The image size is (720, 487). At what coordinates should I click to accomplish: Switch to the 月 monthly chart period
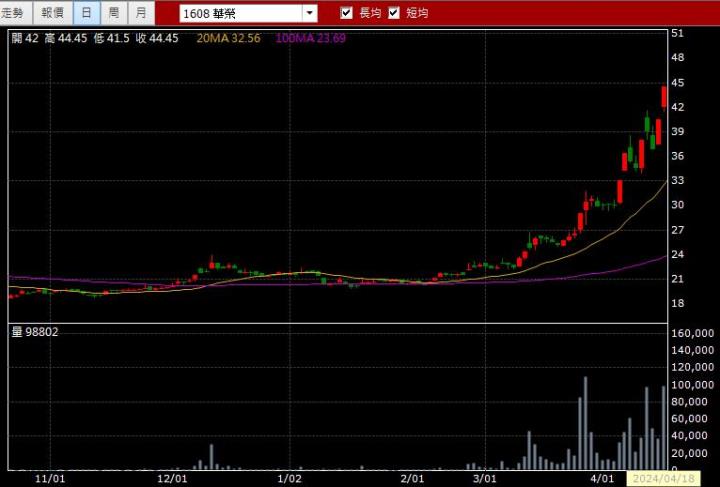(x=141, y=13)
